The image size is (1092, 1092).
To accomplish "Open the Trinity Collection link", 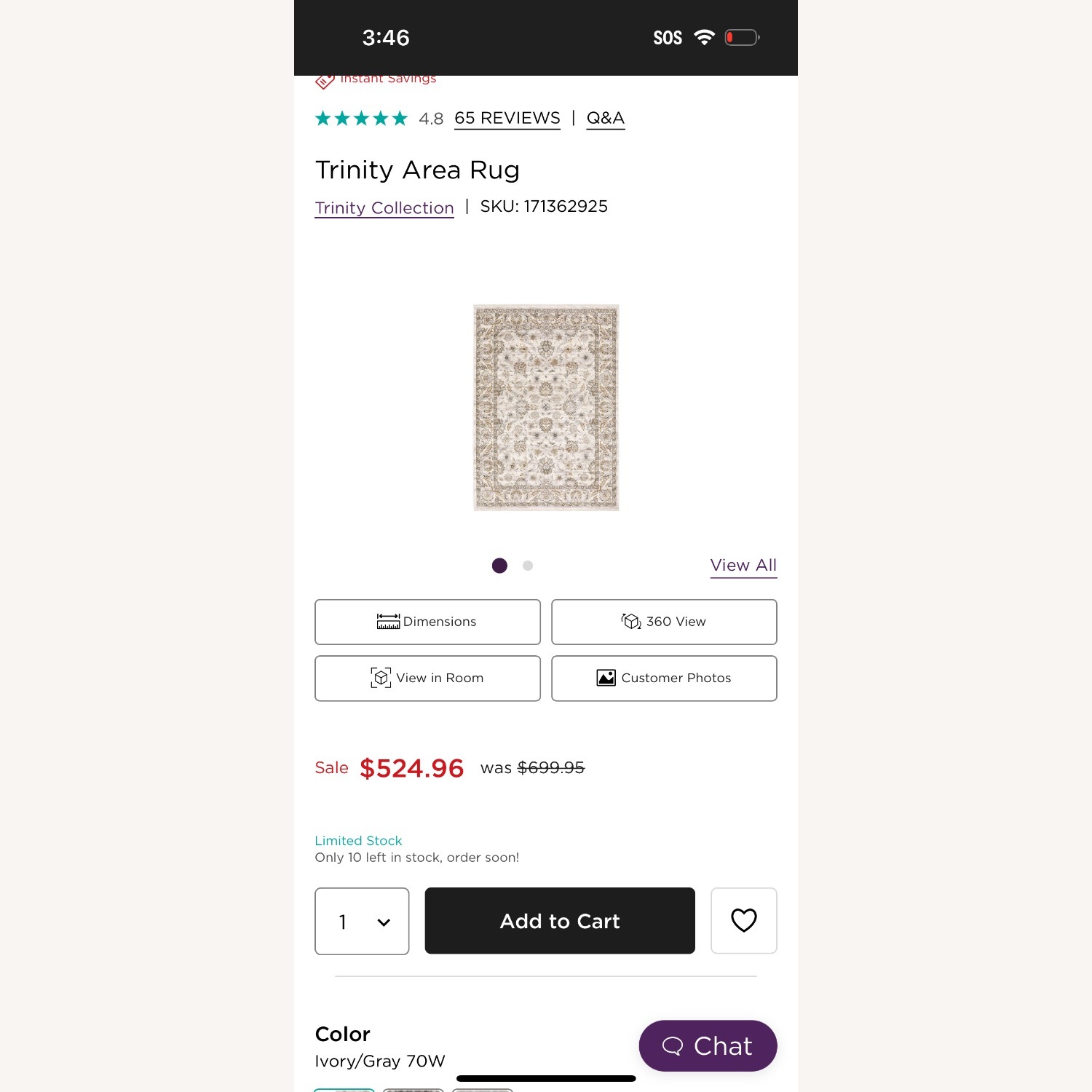I will [x=384, y=208].
